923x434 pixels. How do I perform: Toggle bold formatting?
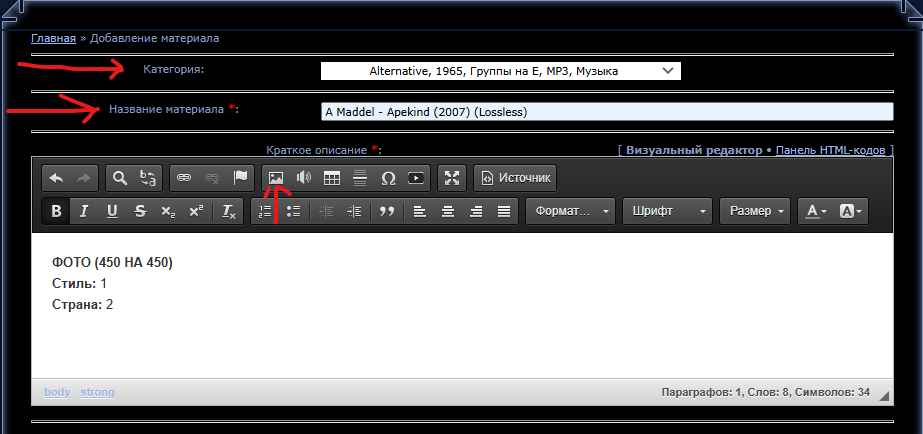(56, 211)
